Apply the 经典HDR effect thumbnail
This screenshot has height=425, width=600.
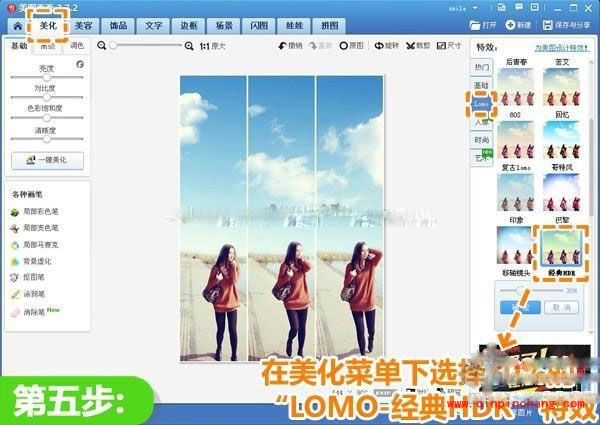[561, 248]
